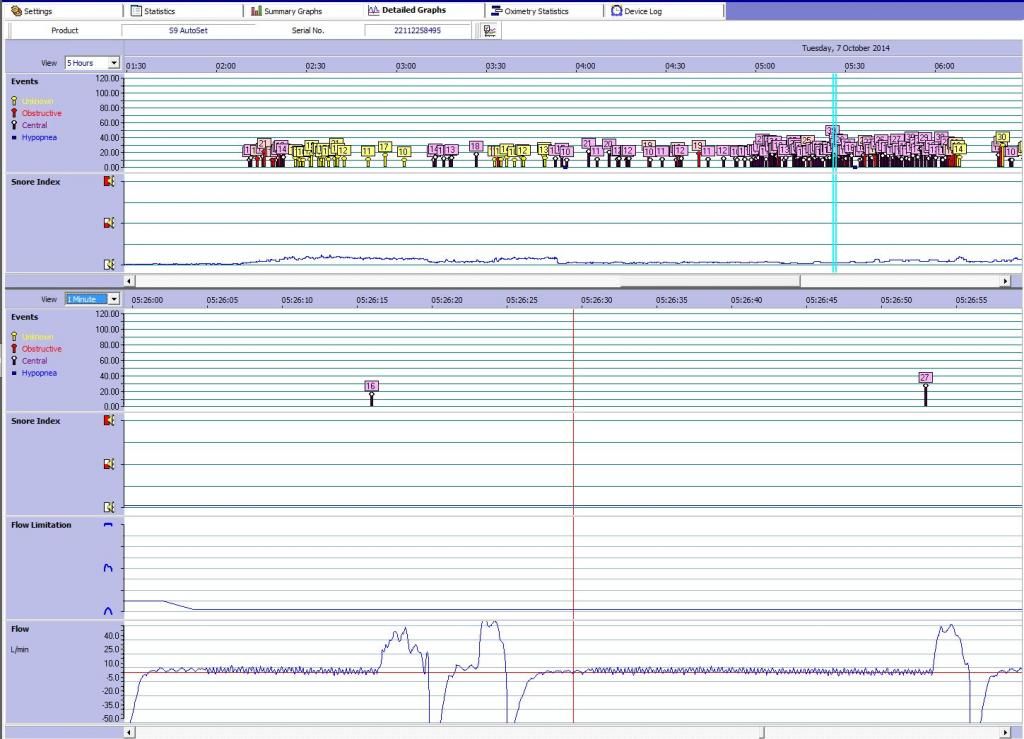Switch to the Statistics tab
This screenshot has width=1024, height=739.
[x=184, y=10]
